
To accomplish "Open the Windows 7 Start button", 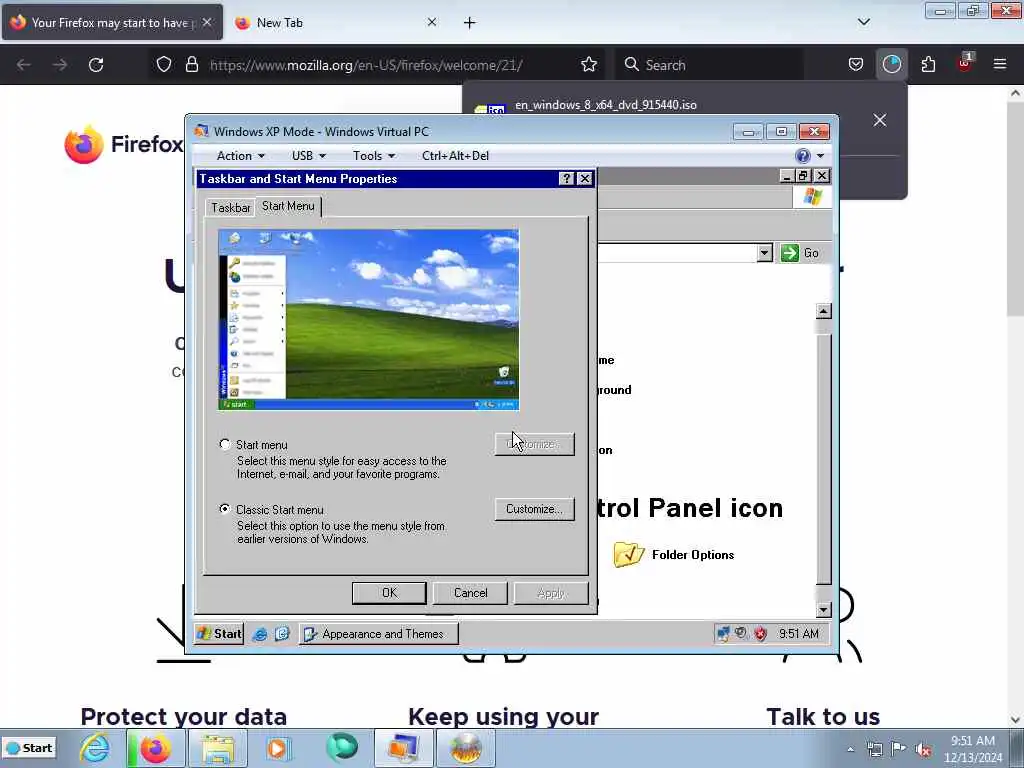I will 29,748.
